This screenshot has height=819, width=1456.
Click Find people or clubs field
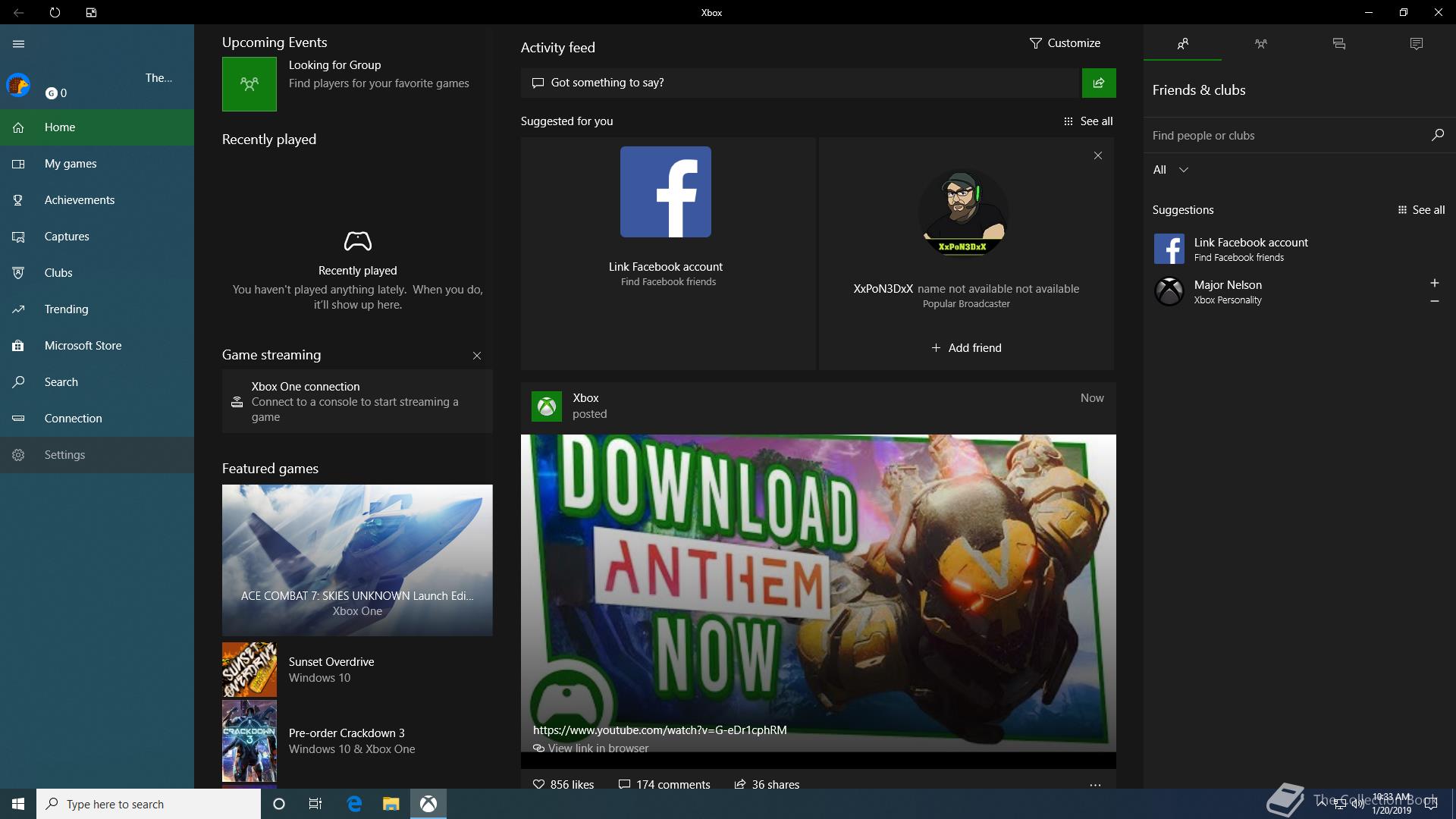coord(1285,135)
